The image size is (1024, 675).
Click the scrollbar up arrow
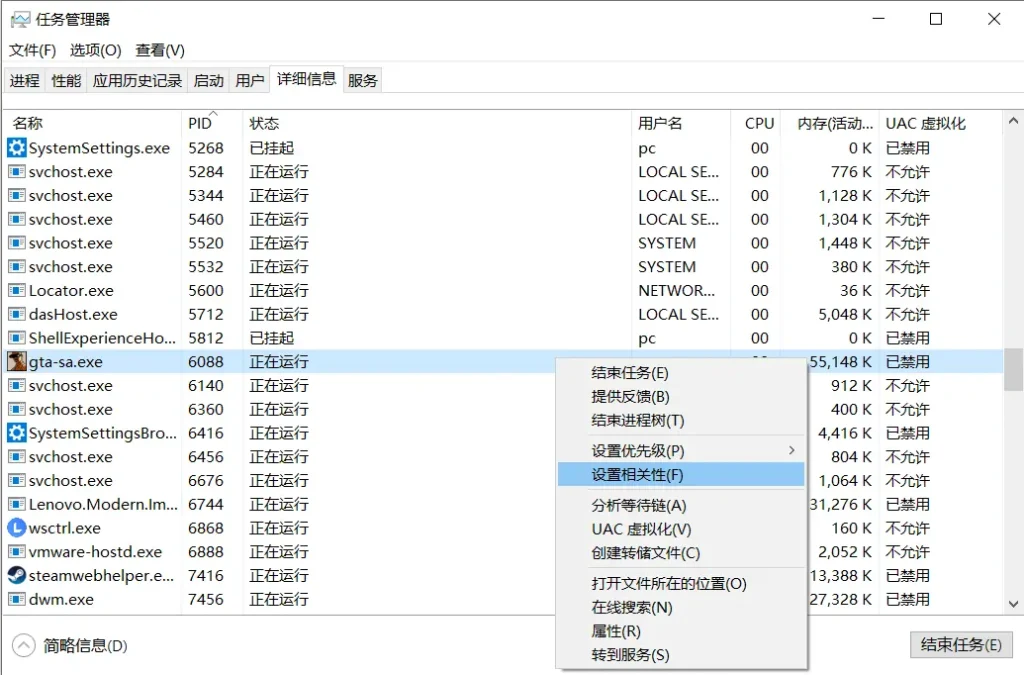point(1013,120)
